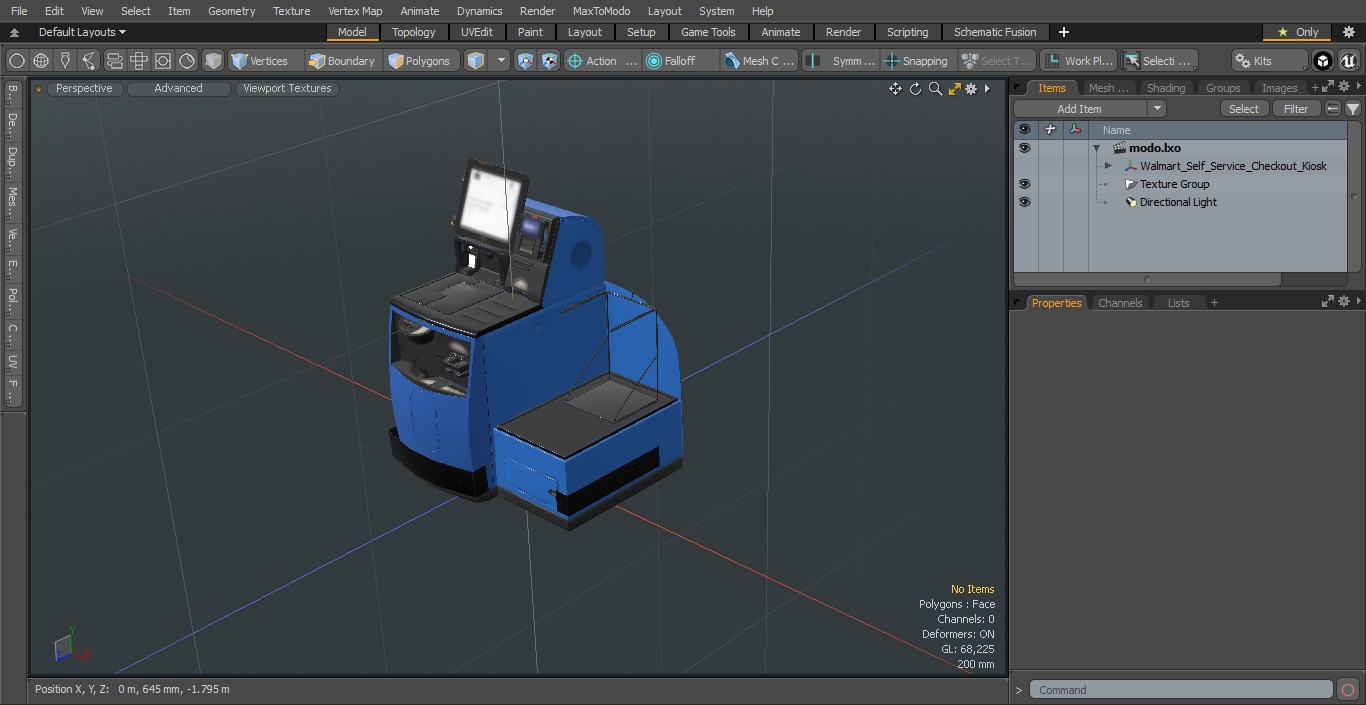Switch to the UVEdit layout tab
This screenshot has height=705, width=1366.
[x=476, y=32]
